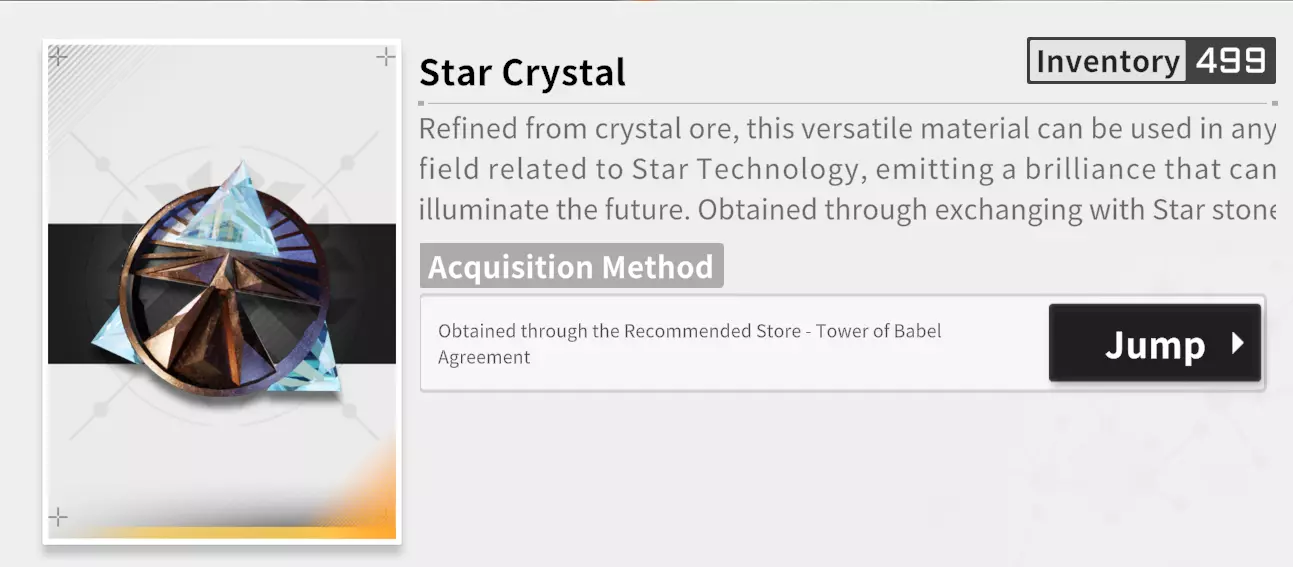Click the bottom-left plus corner mark
The width and height of the screenshot is (1293, 567).
(58, 517)
